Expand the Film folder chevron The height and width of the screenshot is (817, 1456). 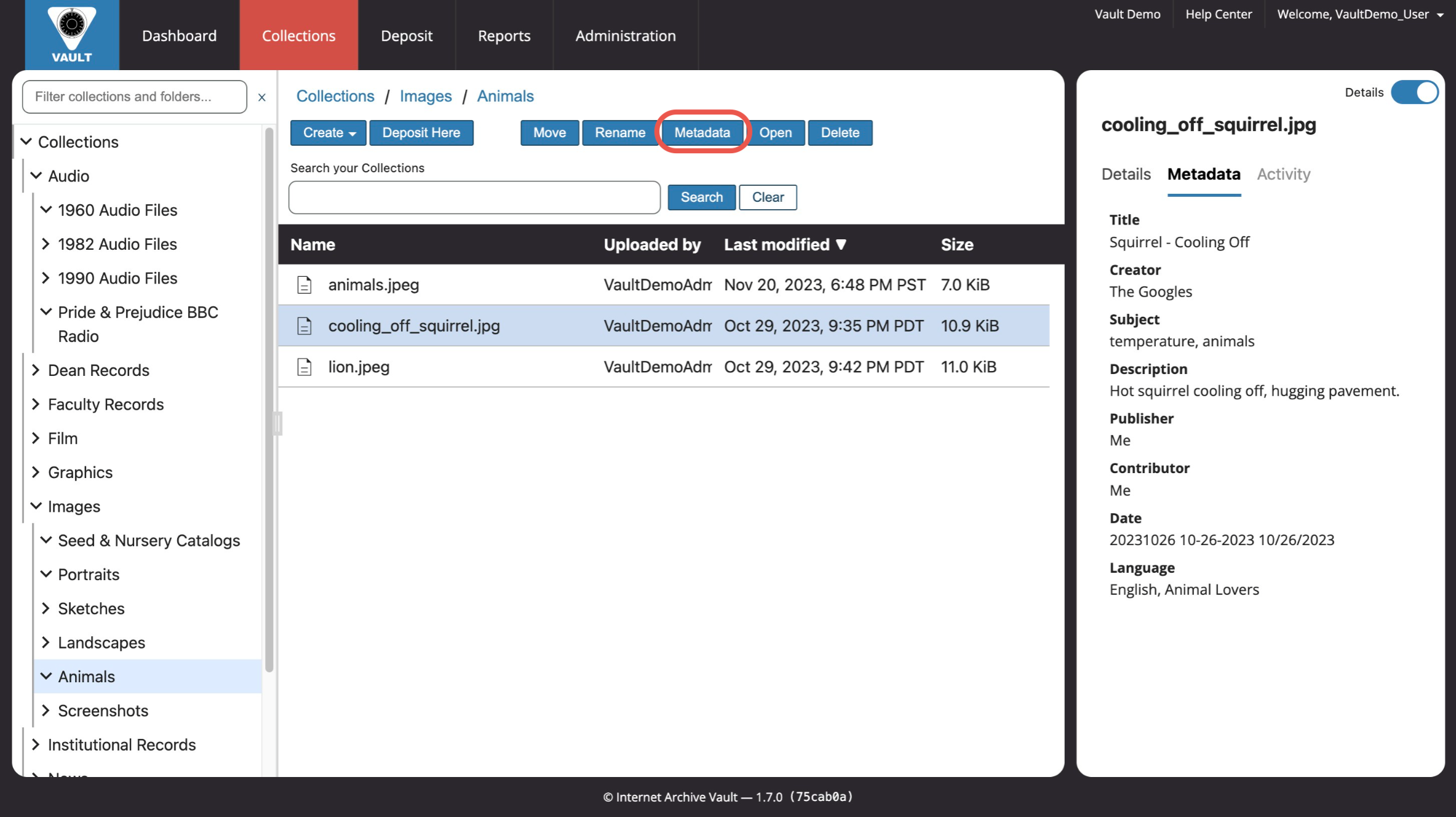pyautogui.click(x=36, y=438)
